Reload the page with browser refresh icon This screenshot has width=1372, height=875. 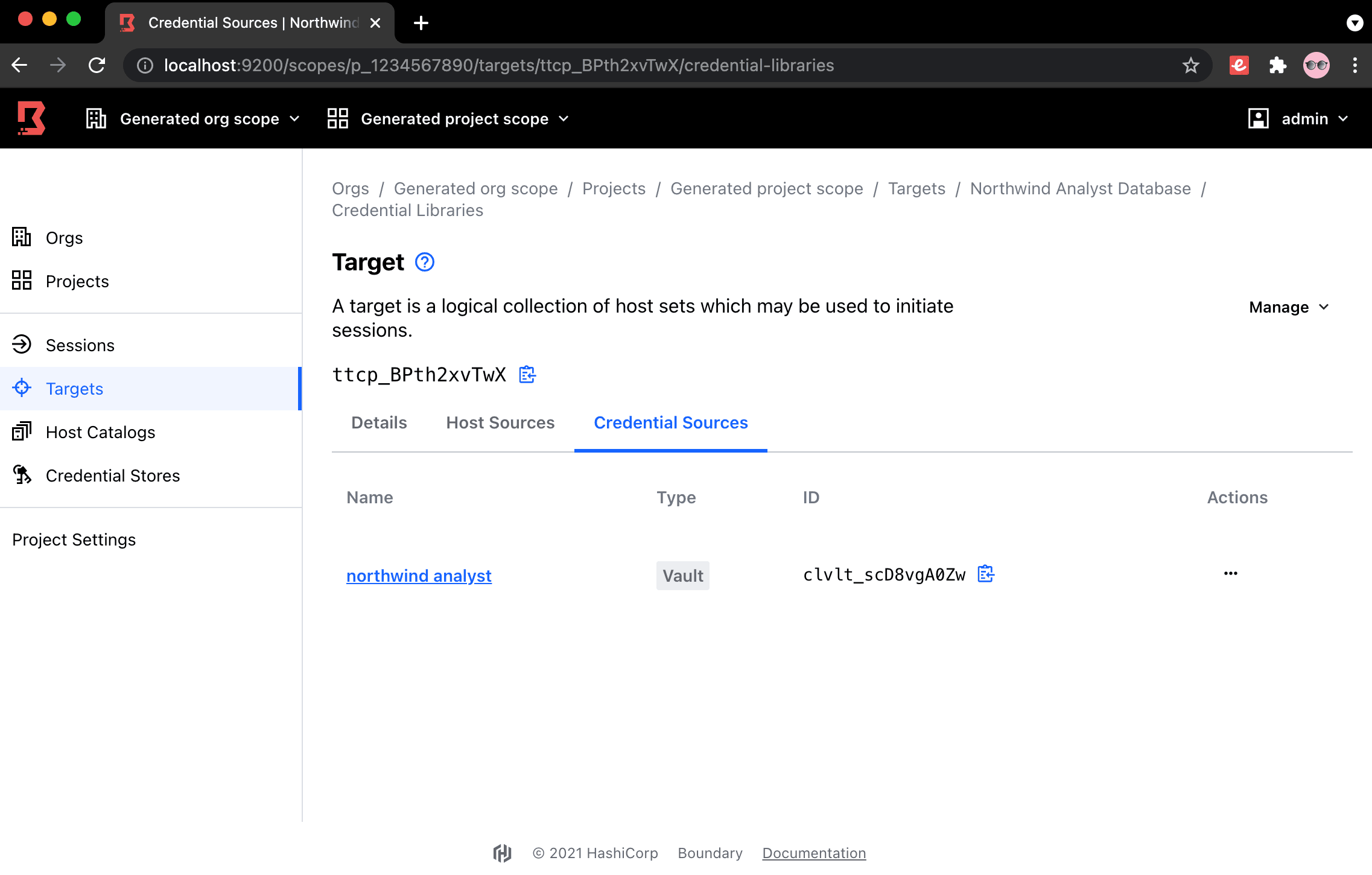point(97,65)
